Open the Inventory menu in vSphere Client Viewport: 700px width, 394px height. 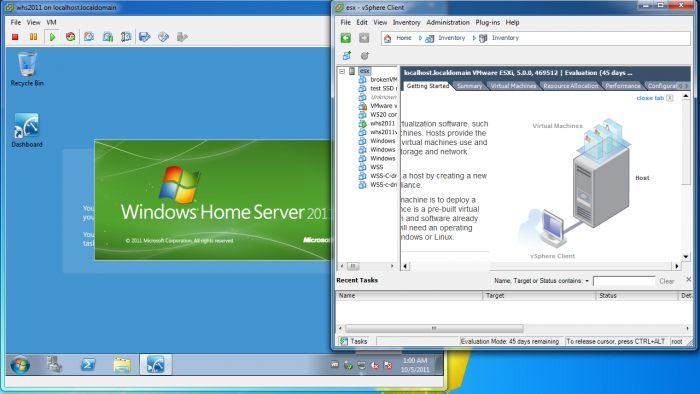point(406,22)
